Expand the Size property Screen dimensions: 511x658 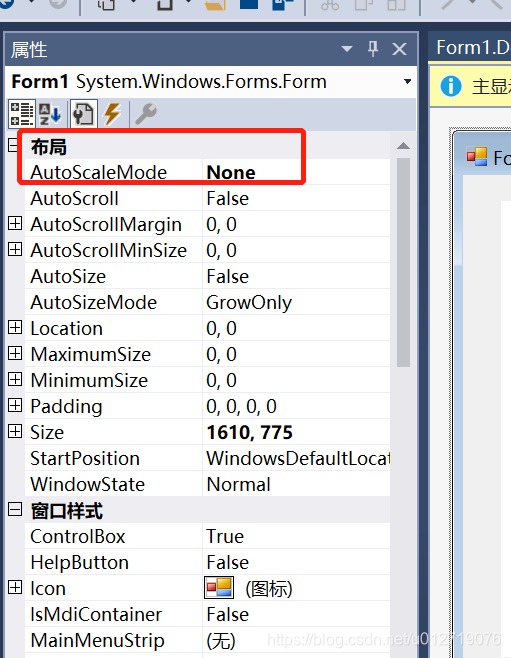15,432
